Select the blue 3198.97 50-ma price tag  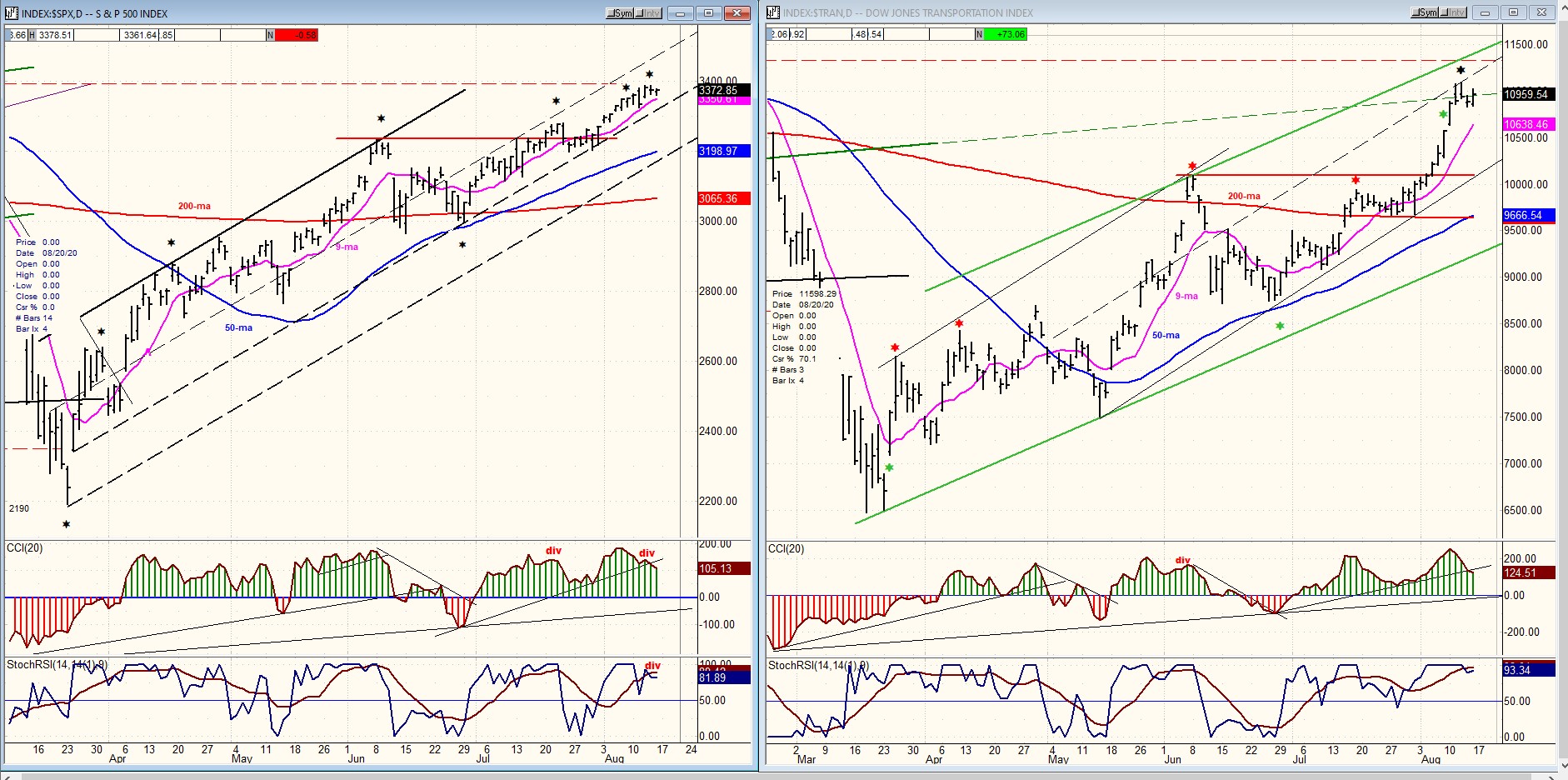click(722, 151)
